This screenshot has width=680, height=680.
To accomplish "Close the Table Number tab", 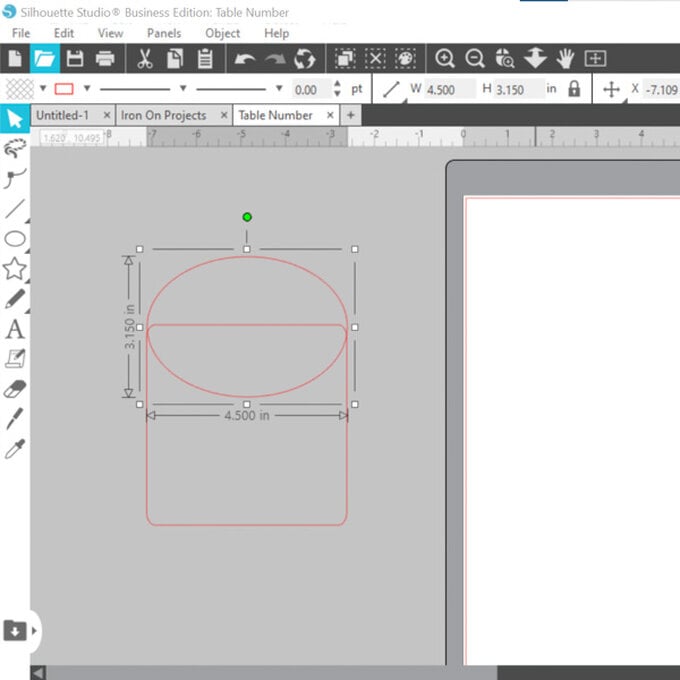I will tap(330, 115).
